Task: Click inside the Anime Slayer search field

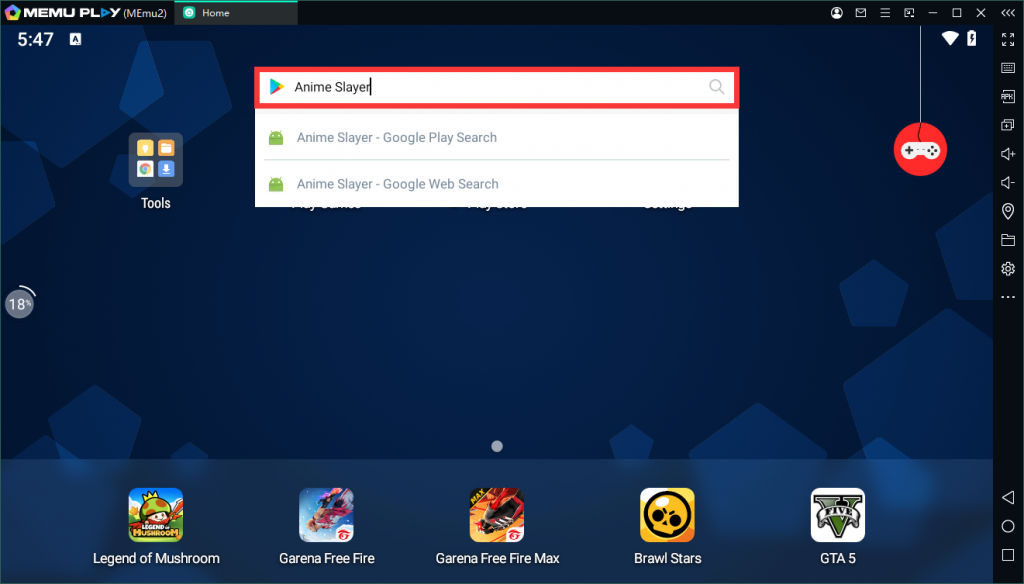Action: 497,87
